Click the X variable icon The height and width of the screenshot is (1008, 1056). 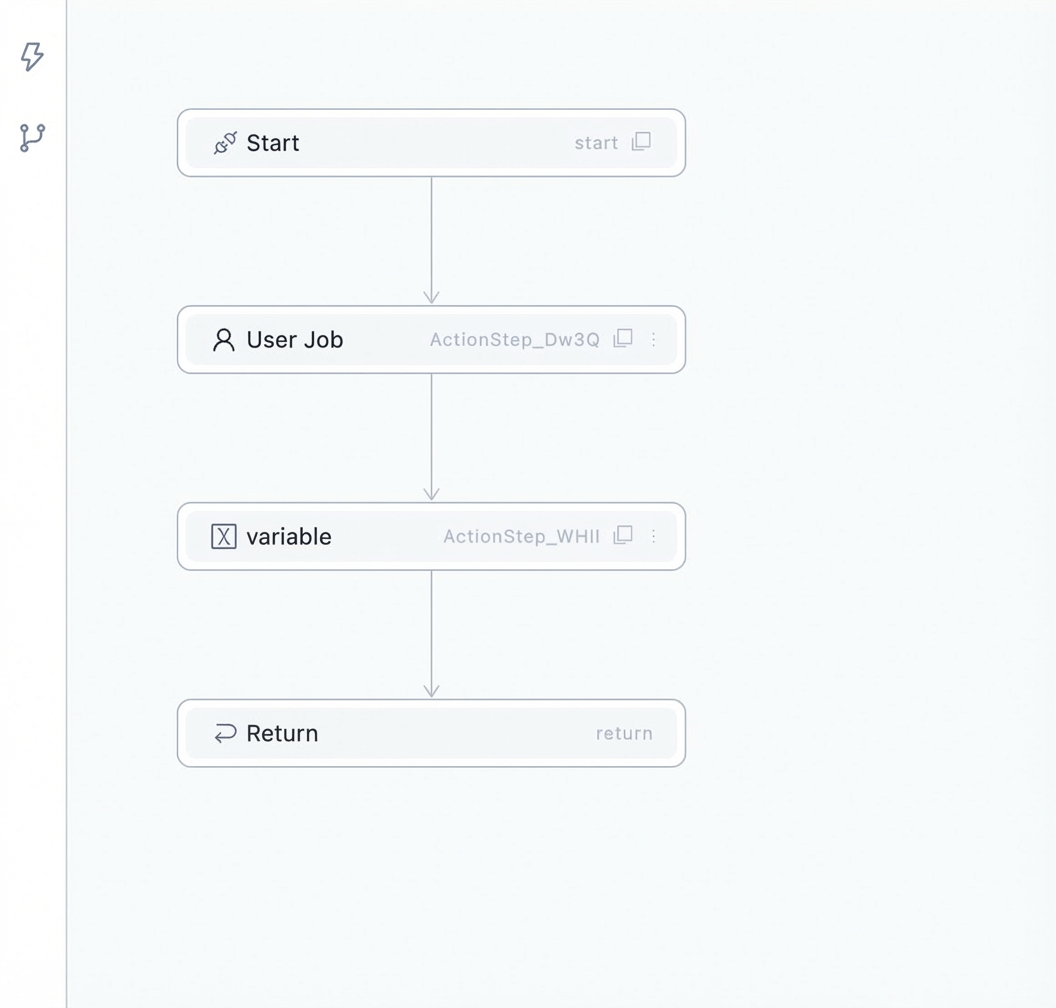224,537
